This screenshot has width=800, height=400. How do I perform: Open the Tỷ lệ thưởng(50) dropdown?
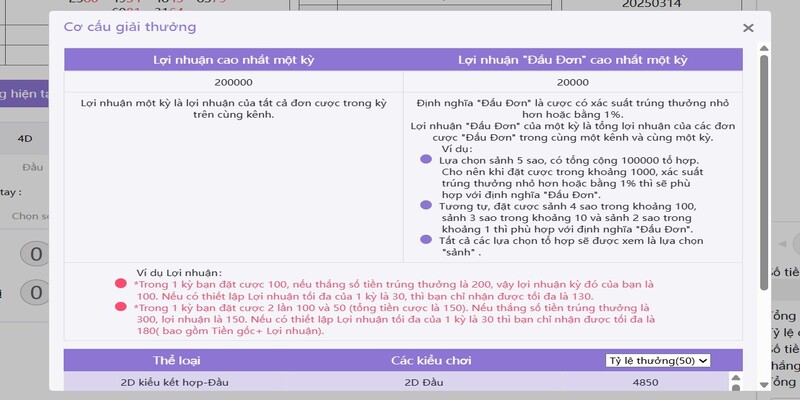658,361
